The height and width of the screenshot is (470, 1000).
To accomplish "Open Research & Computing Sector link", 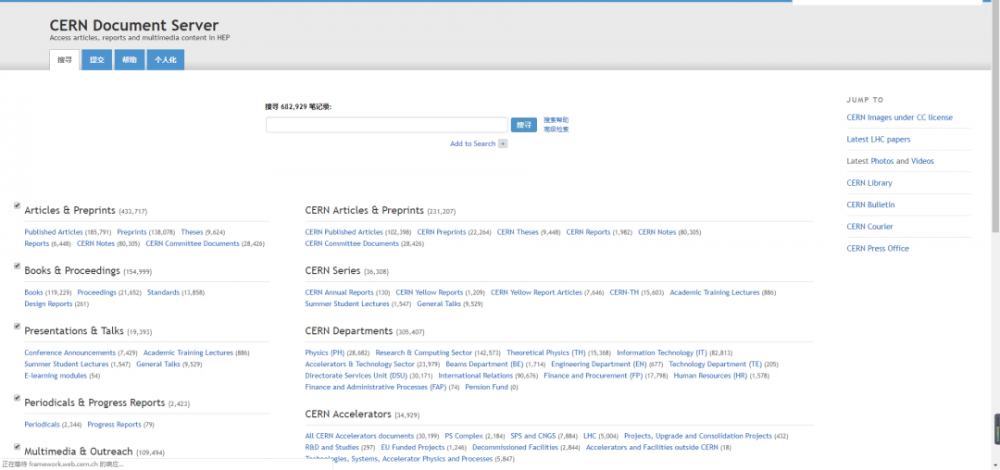I will (424, 353).
